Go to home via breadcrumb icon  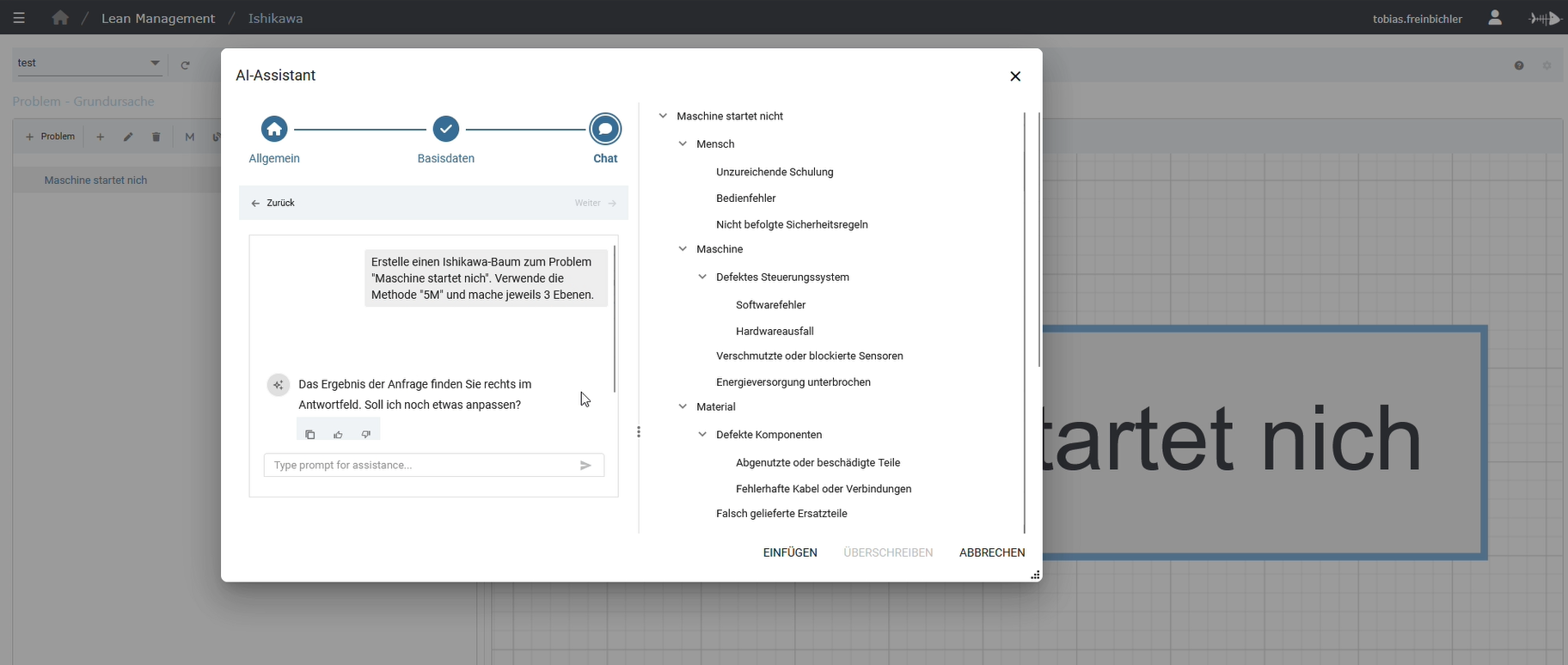pyautogui.click(x=60, y=18)
